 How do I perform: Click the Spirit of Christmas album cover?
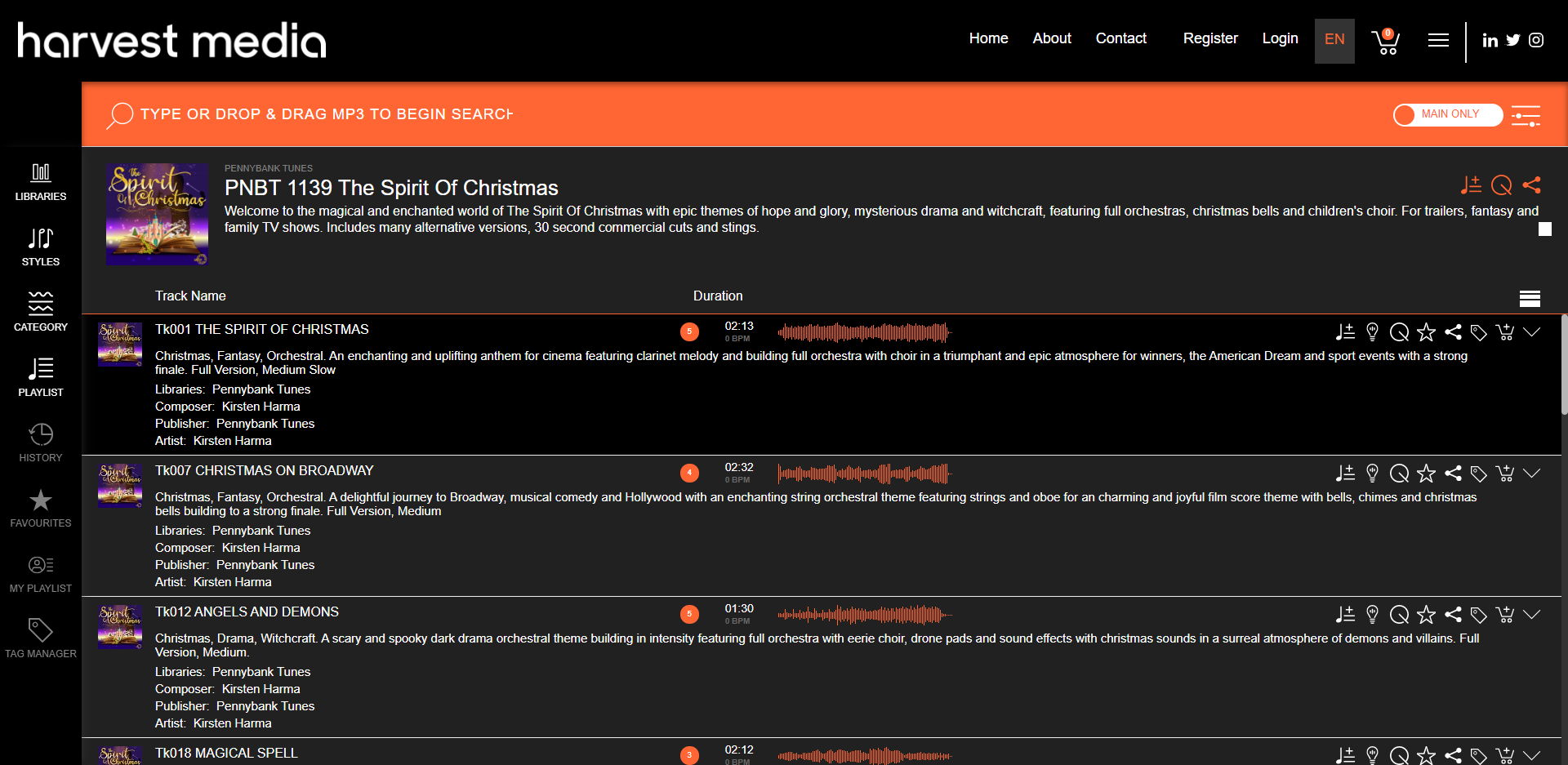pos(157,214)
